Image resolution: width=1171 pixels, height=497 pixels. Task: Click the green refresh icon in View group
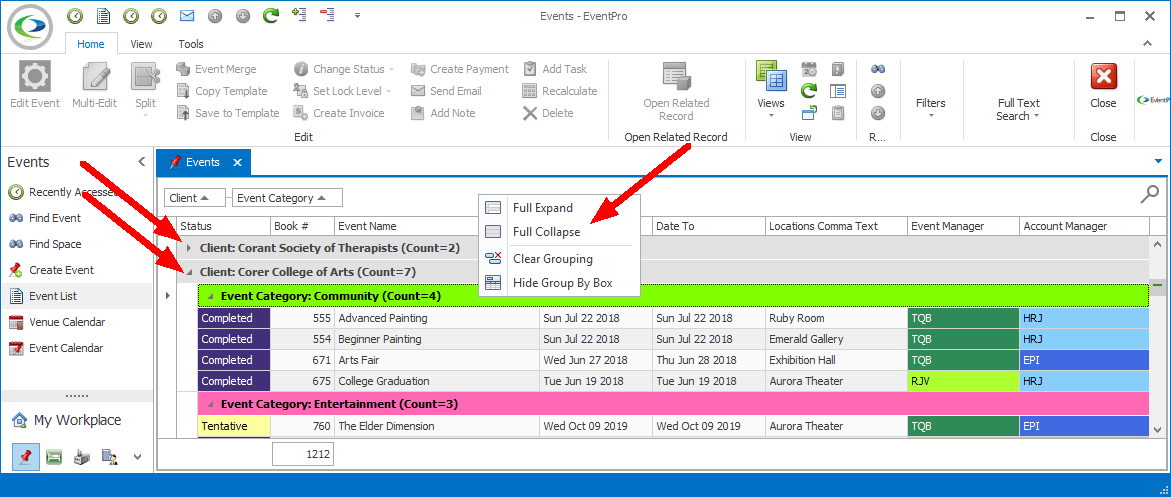click(x=809, y=91)
